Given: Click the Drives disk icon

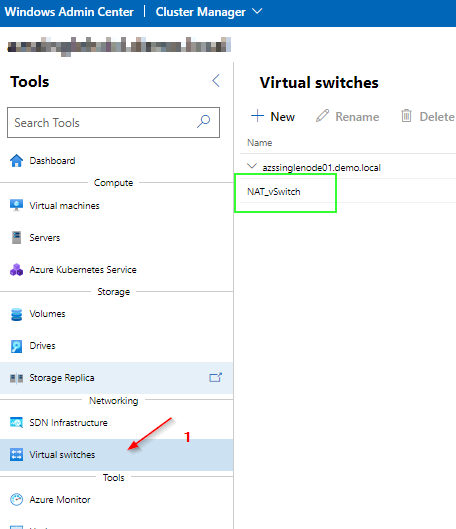Looking at the screenshot, I should pyautogui.click(x=16, y=346).
